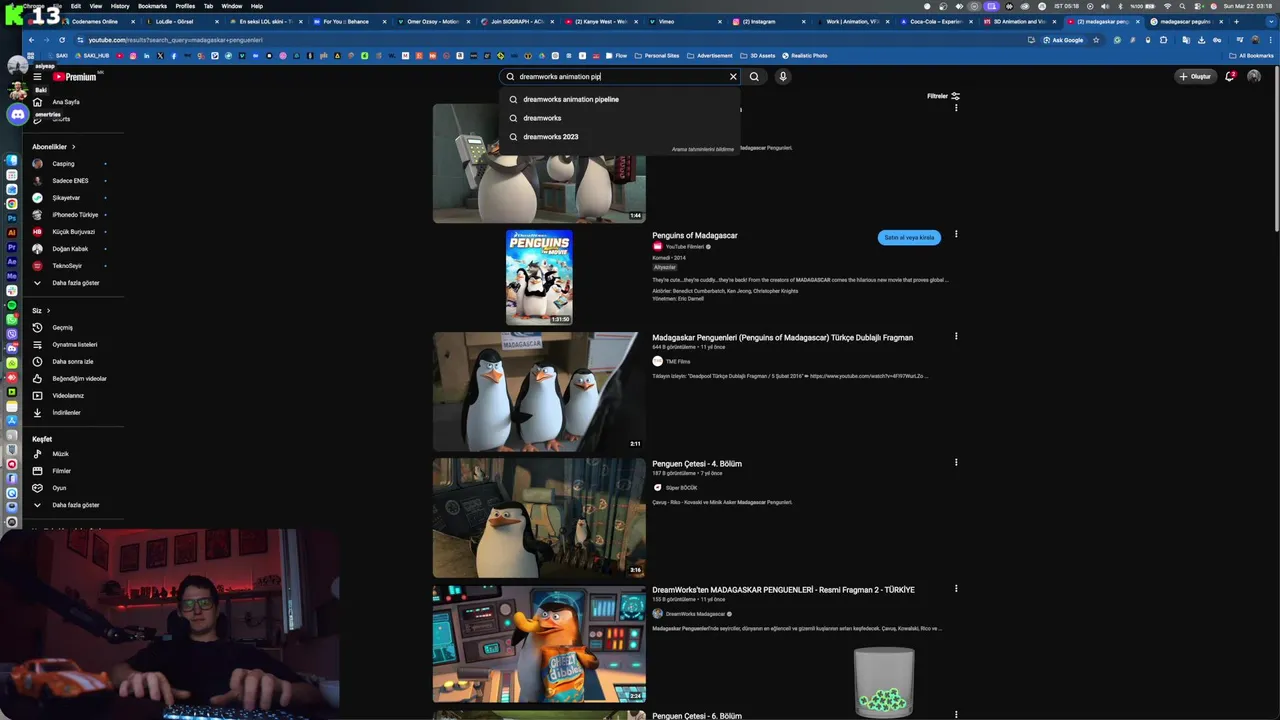Reload the page with refresh icon

62,40
